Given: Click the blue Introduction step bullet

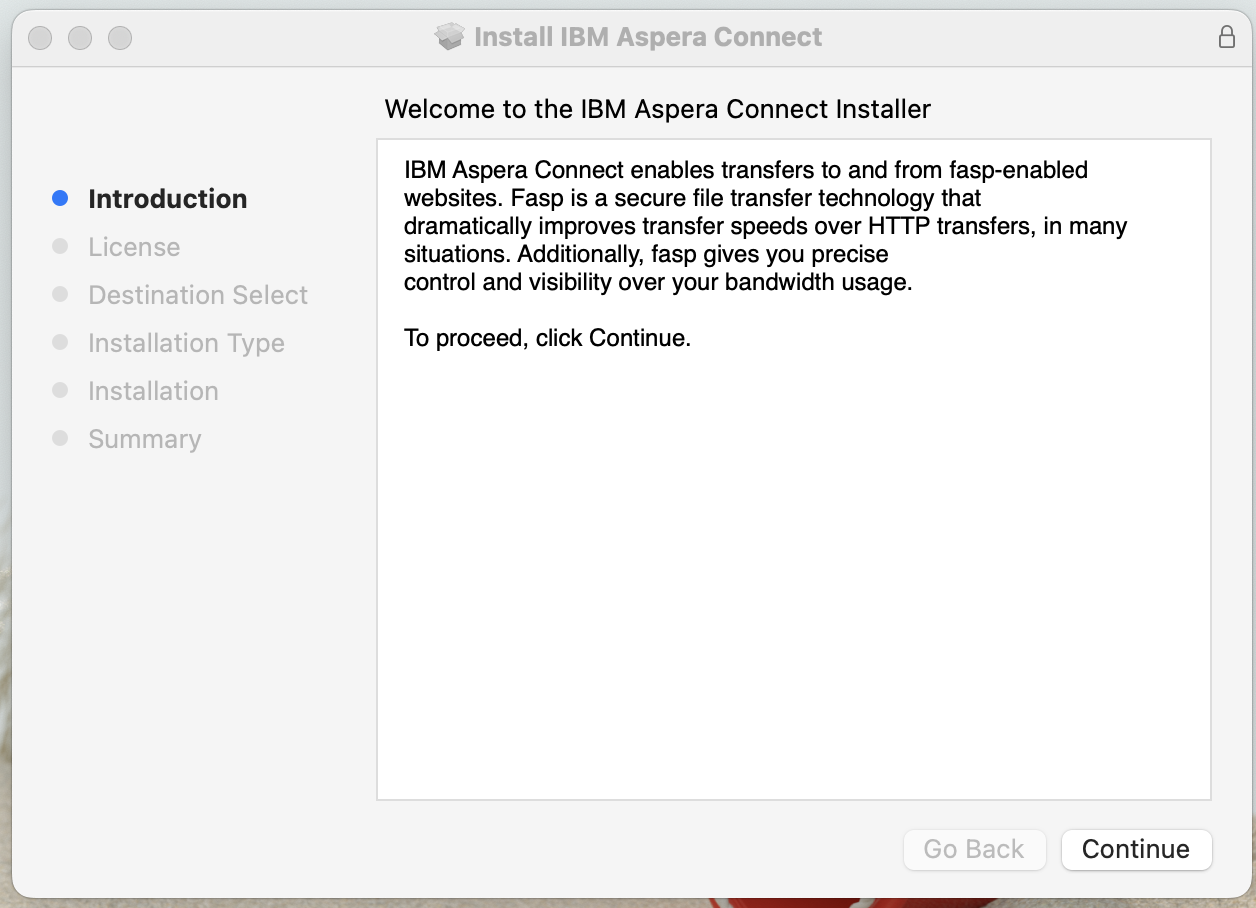Looking at the screenshot, I should point(60,199).
